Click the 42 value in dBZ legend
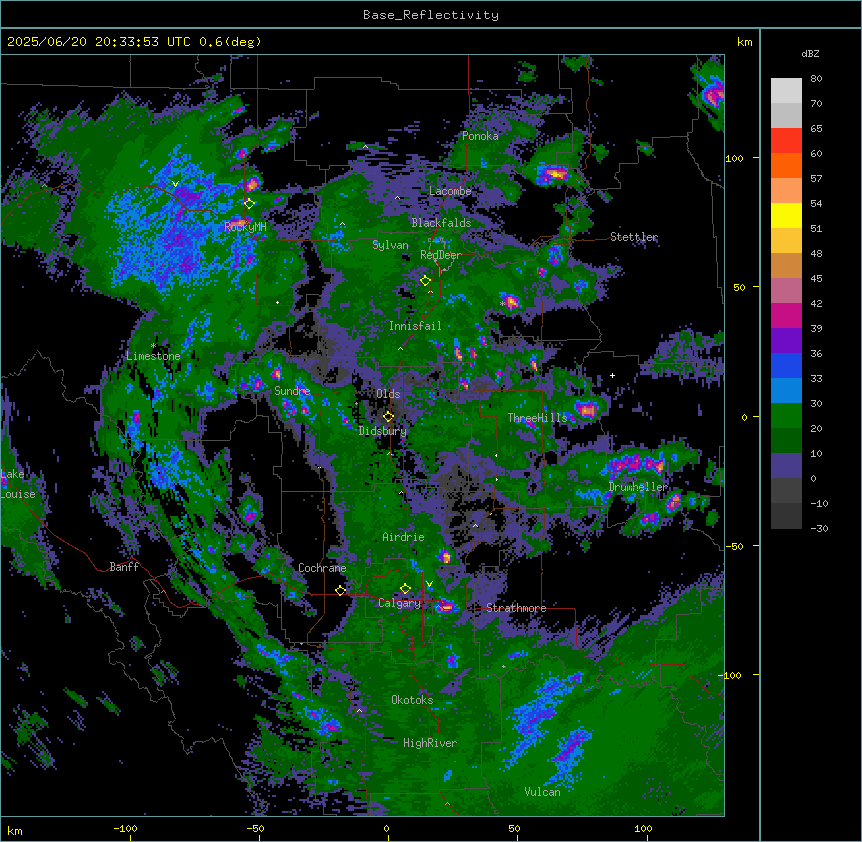This screenshot has height=842, width=862. pos(816,303)
